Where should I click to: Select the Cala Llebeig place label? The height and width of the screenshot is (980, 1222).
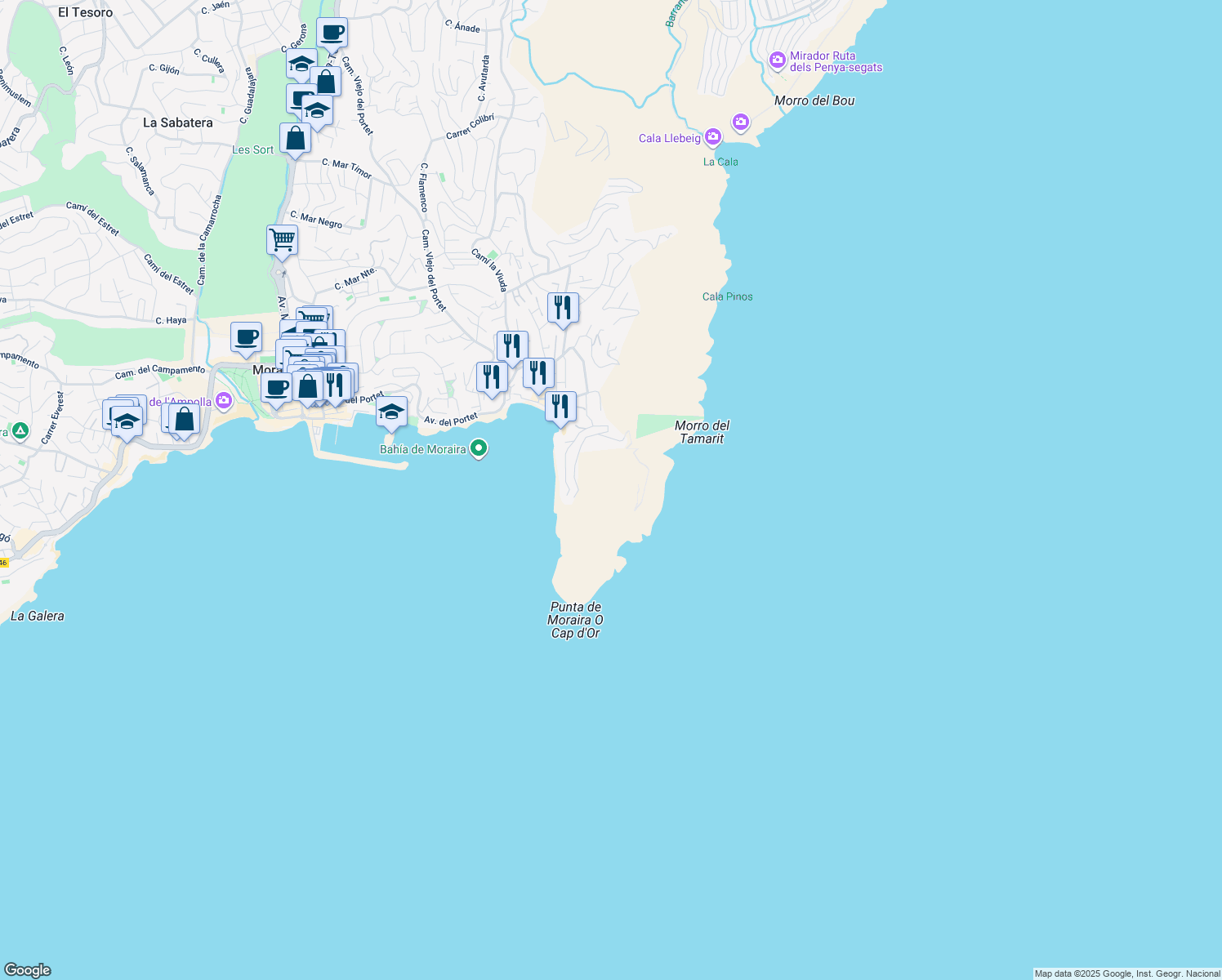670,138
